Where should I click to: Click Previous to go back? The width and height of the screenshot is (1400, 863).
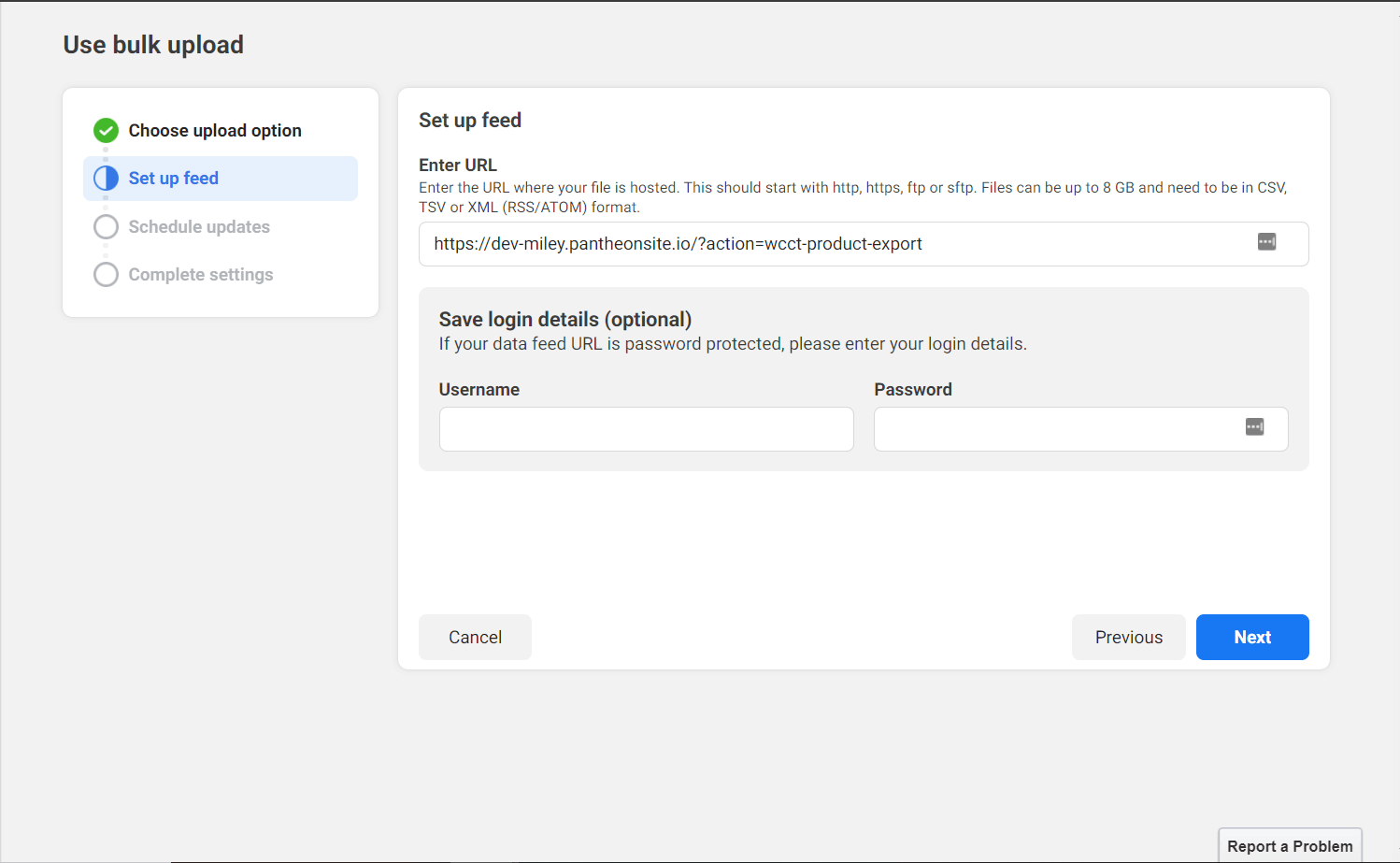(1128, 637)
